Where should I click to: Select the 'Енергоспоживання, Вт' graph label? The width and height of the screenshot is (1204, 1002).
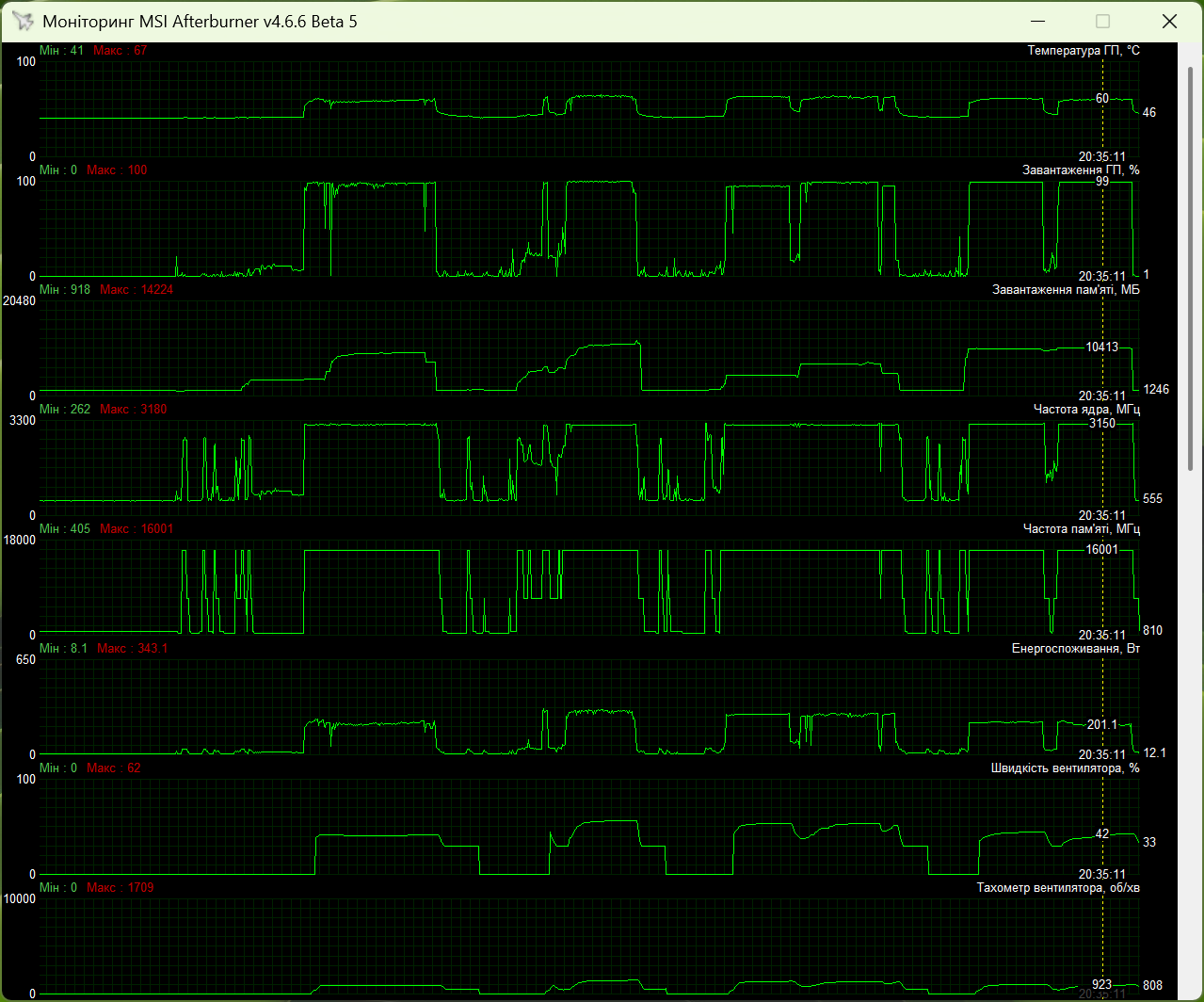tap(1076, 648)
